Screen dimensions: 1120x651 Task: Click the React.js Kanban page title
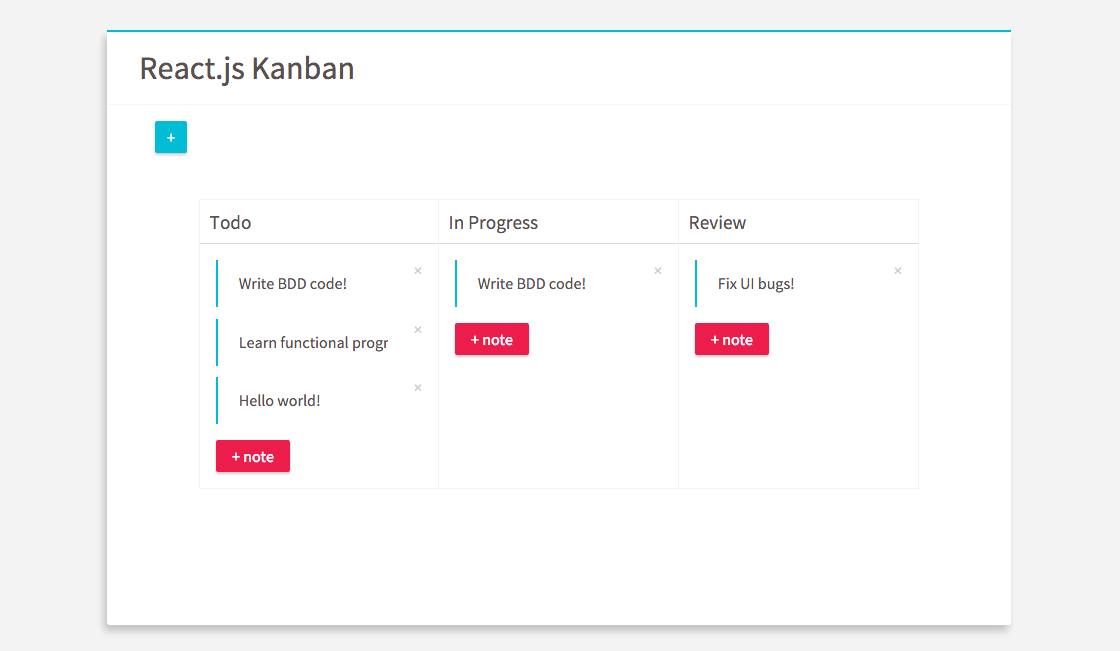point(247,69)
